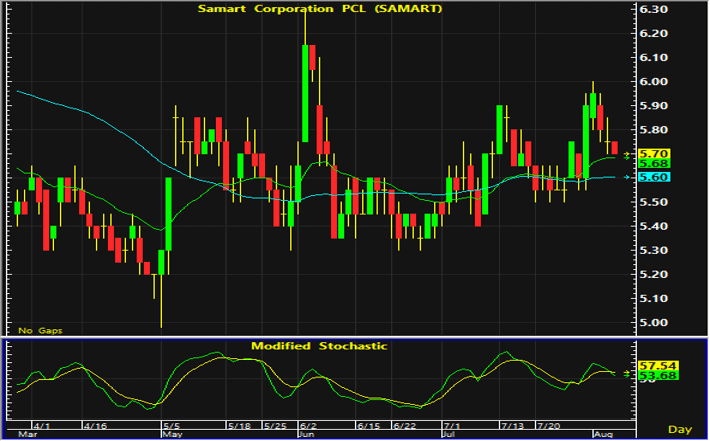Click the 6.00 price axis label
710x441 pixels.
[653, 81]
